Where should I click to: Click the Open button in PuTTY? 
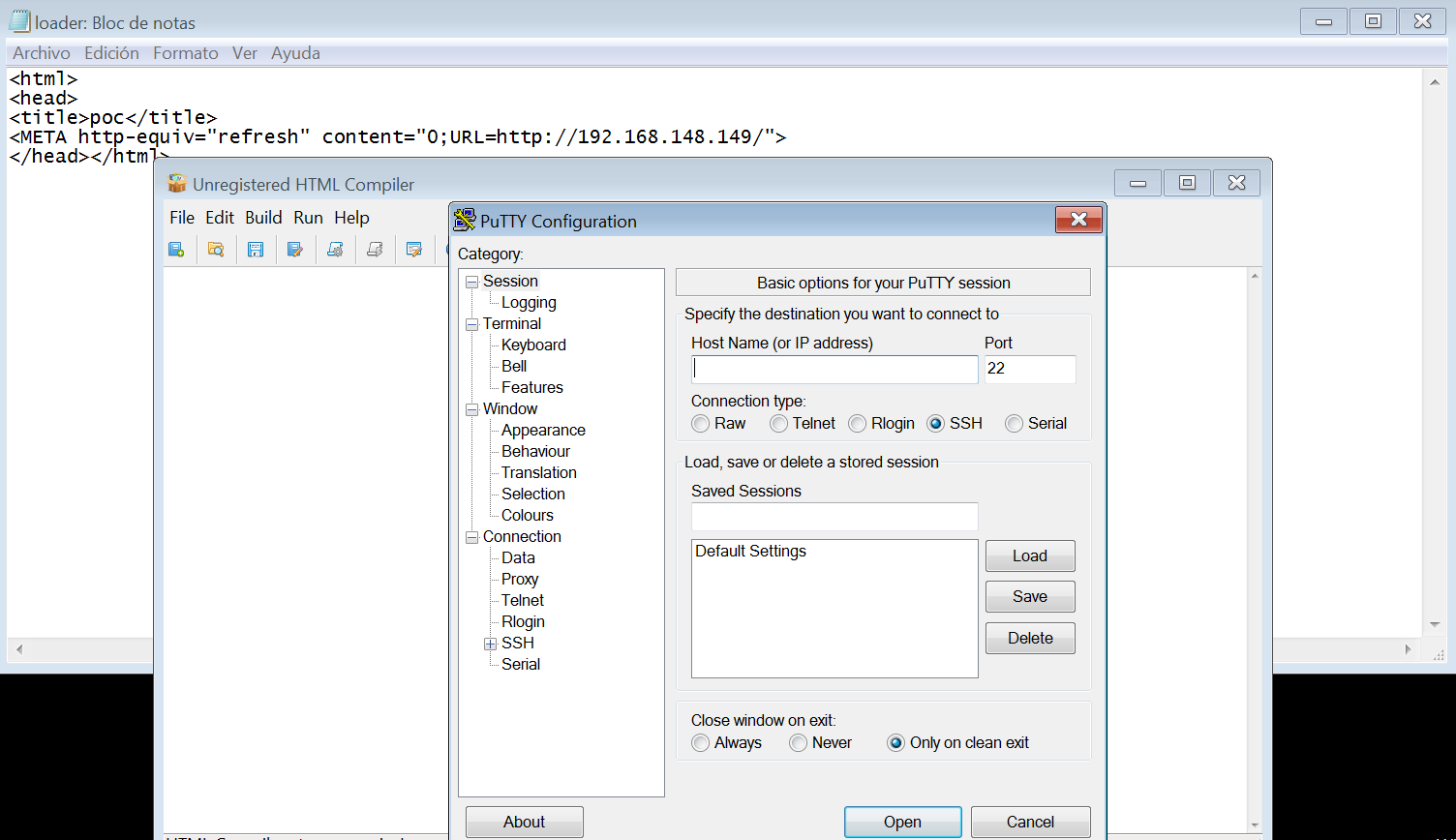pos(902,822)
